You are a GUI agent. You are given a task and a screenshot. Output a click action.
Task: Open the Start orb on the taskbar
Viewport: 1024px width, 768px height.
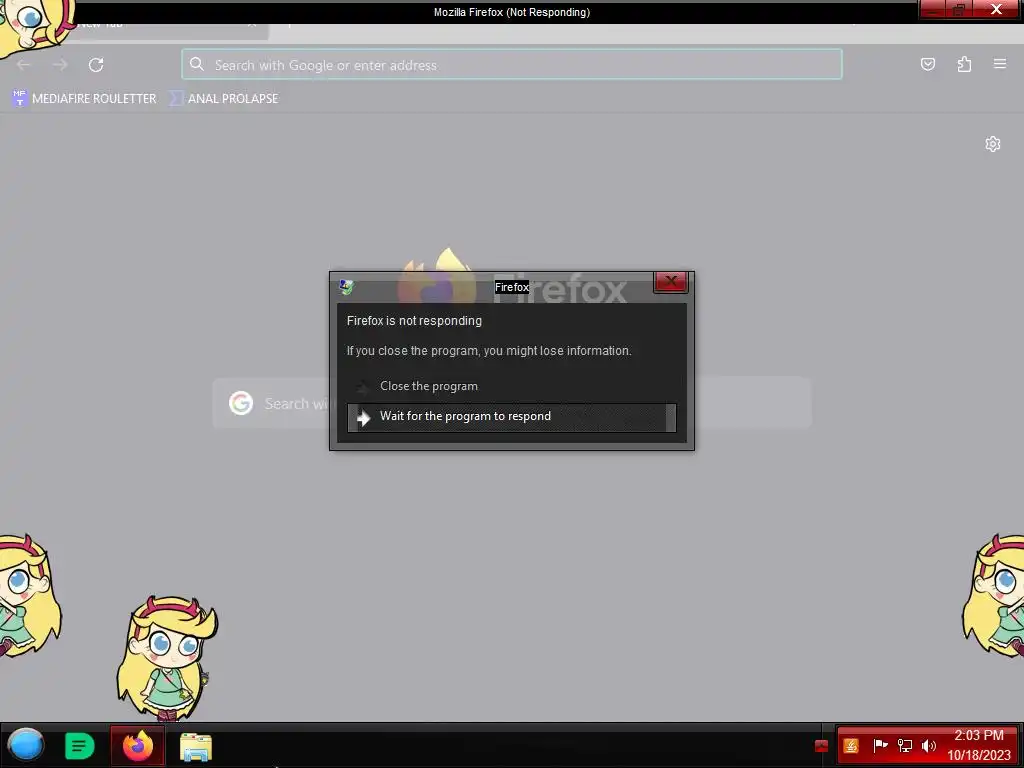pyautogui.click(x=25, y=745)
